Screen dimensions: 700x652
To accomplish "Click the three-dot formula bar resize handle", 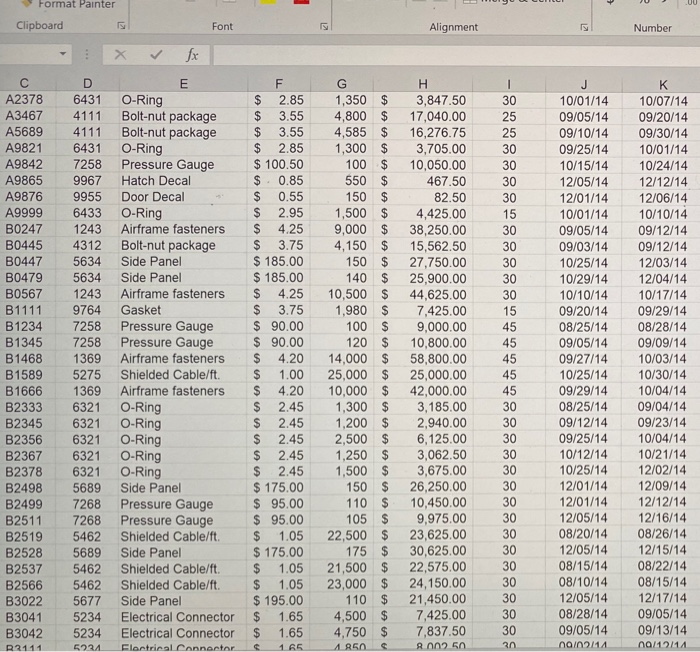I will (x=87, y=54).
